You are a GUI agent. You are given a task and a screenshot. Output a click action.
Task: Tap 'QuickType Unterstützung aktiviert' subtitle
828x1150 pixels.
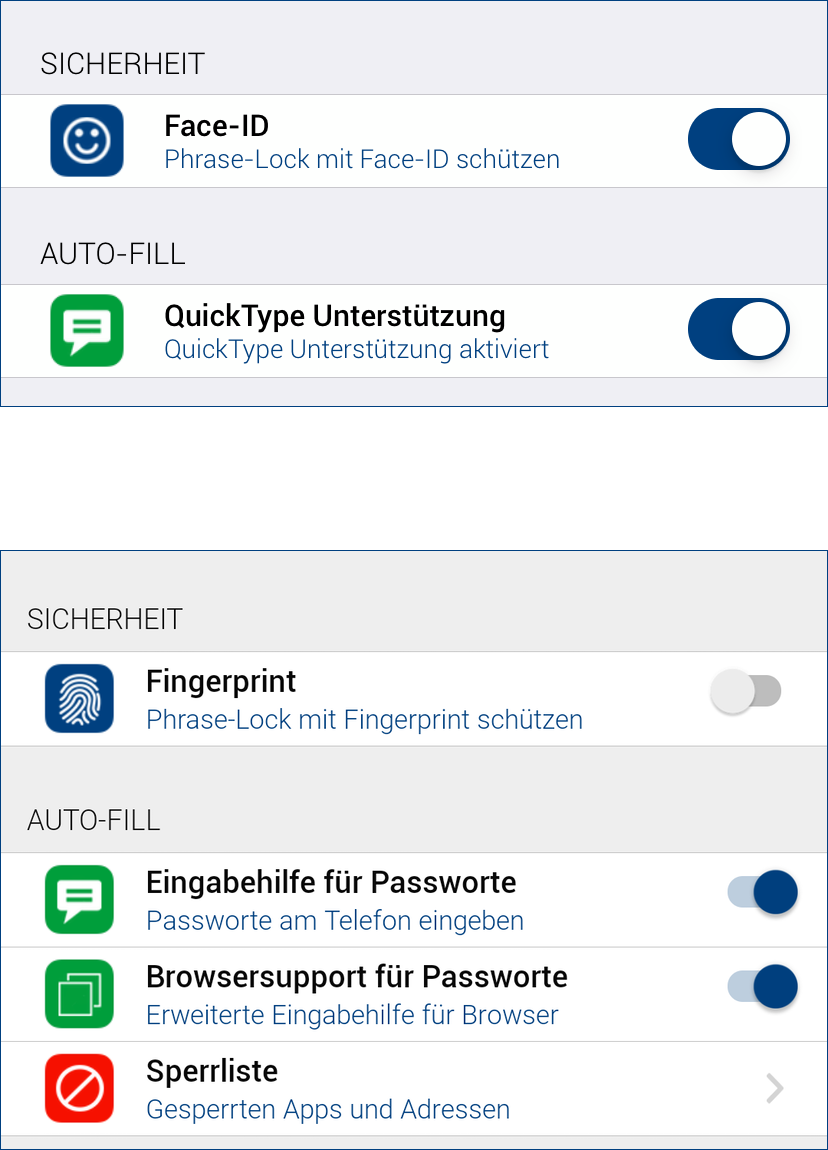(356, 350)
